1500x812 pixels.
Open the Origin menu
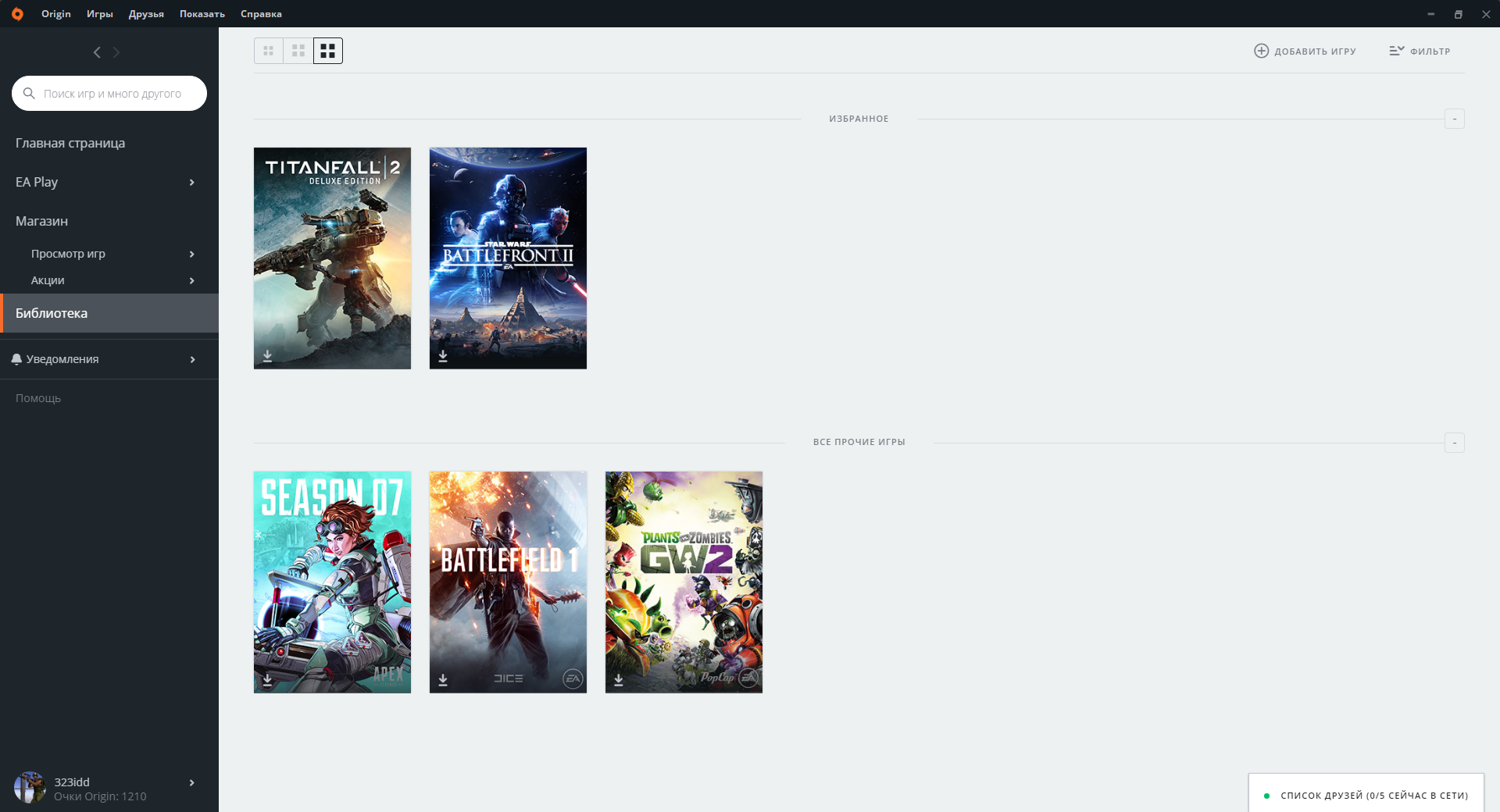pyautogui.click(x=56, y=14)
